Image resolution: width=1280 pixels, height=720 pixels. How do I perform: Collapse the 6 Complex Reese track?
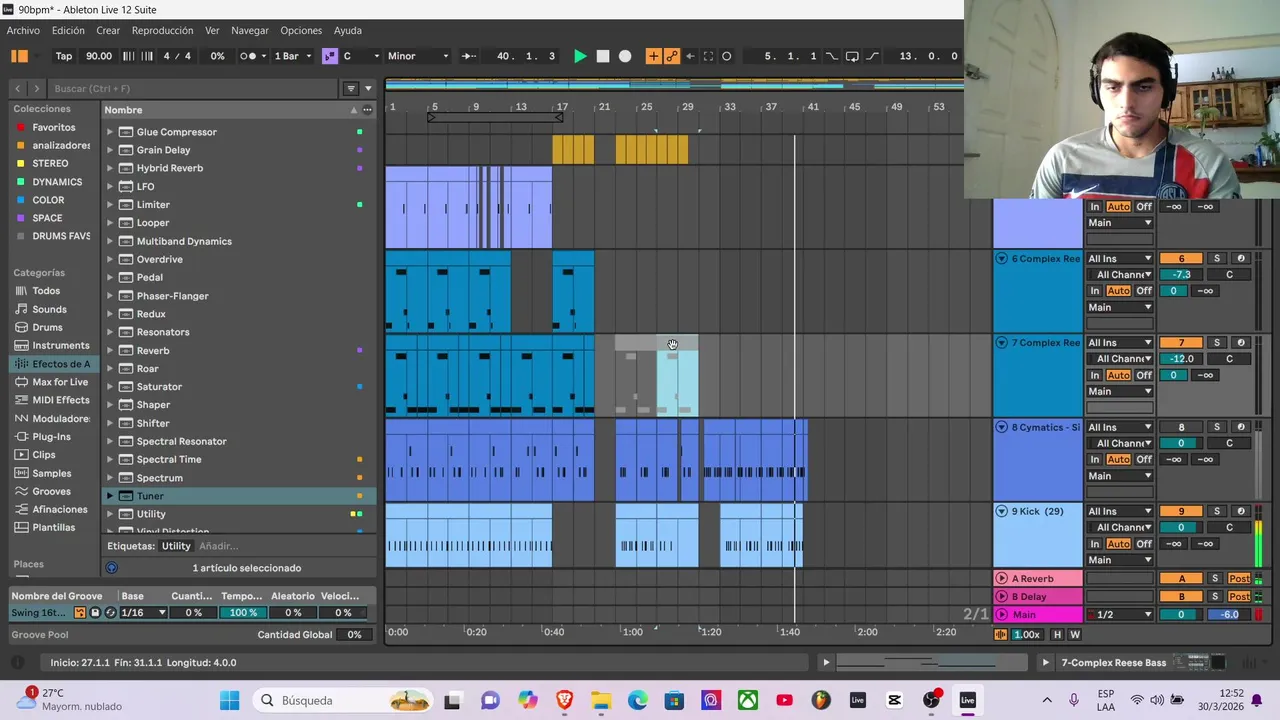1001,259
